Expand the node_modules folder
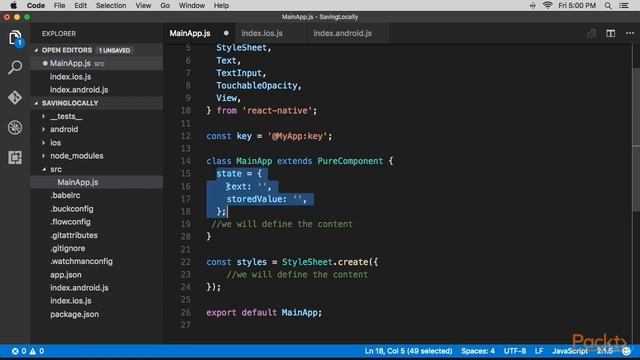Viewport: 640px width, 360px height. tap(44, 156)
